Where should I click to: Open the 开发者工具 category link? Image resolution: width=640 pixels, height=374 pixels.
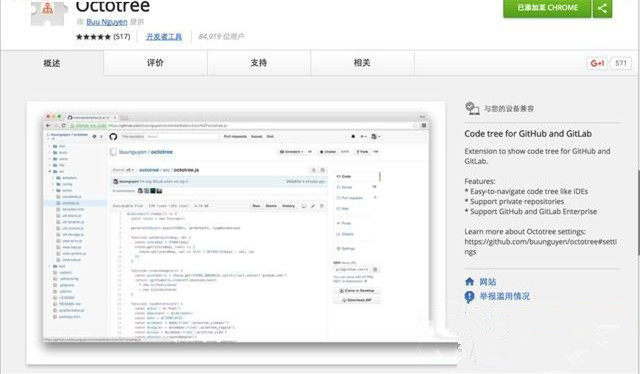pos(164,37)
